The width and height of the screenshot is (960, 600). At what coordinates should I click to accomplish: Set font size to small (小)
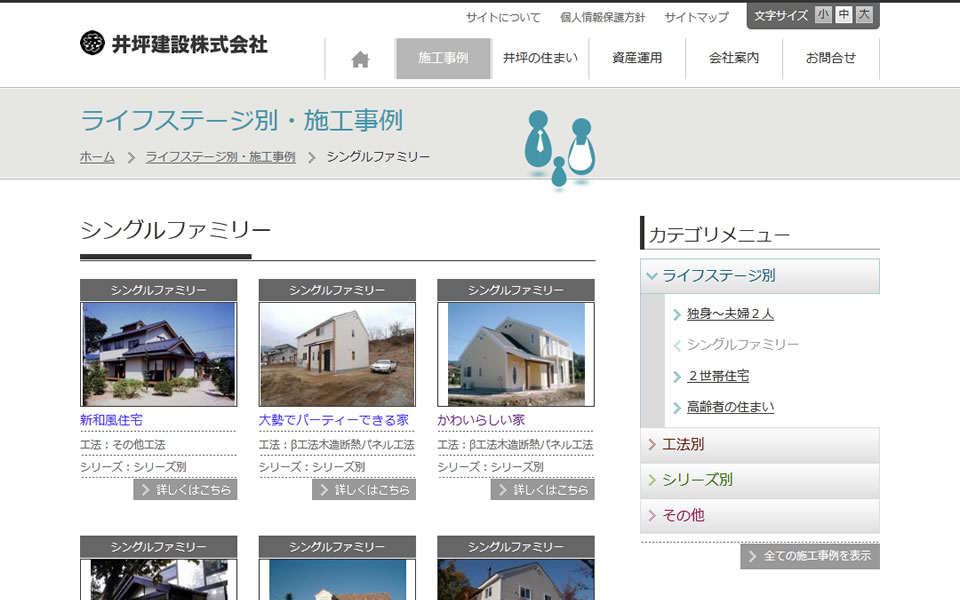tap(823, 15)
